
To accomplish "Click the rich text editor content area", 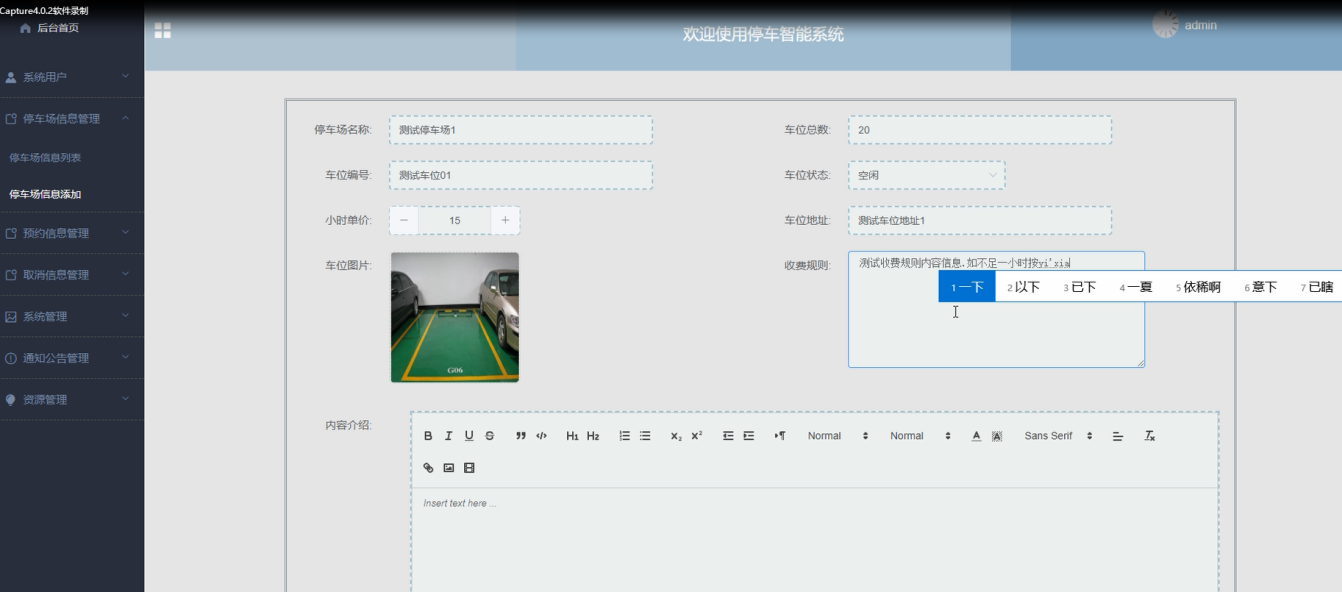I will click(815, 540).
